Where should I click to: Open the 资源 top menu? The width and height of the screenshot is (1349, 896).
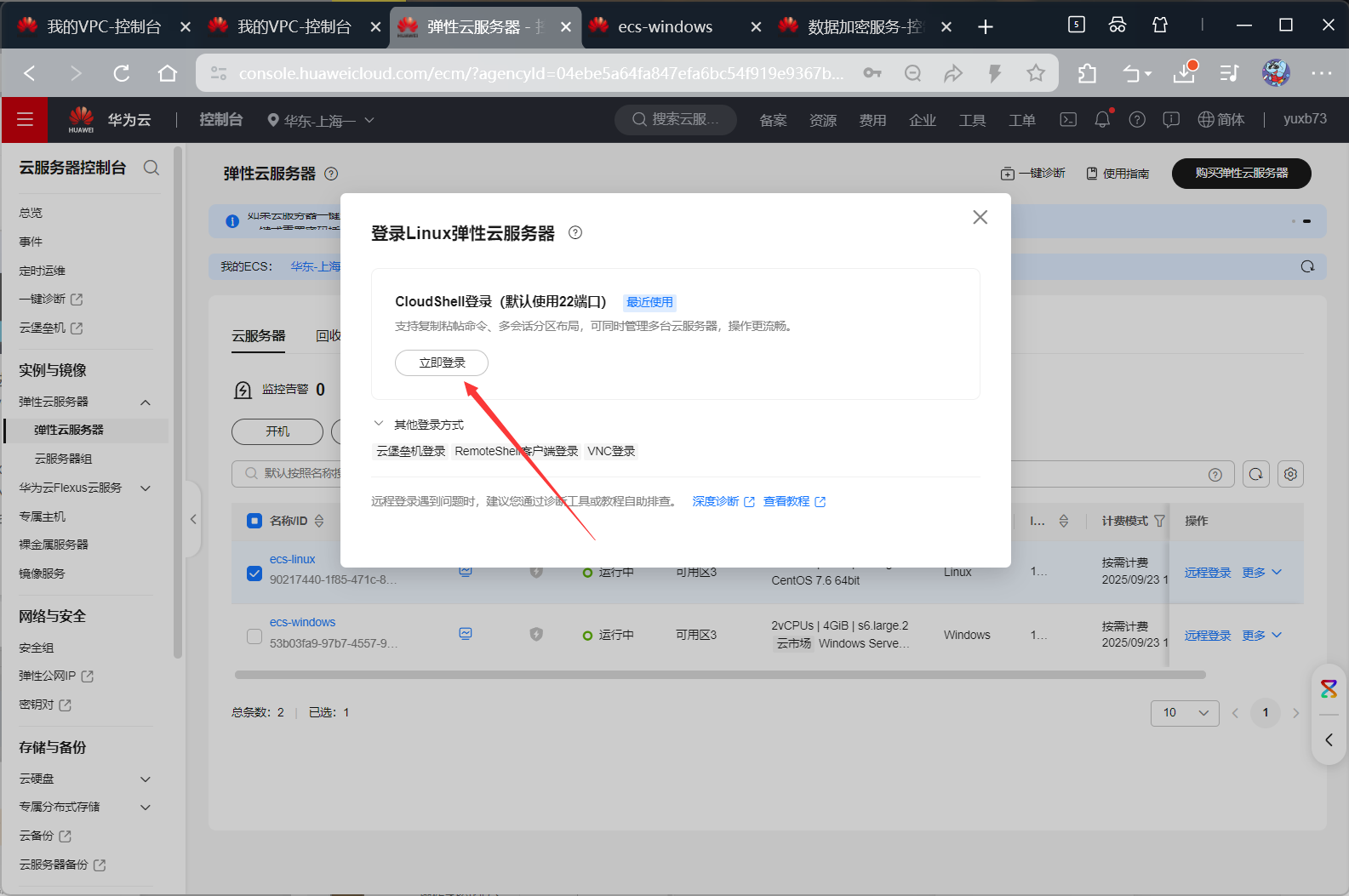click(x=822, y=120)
